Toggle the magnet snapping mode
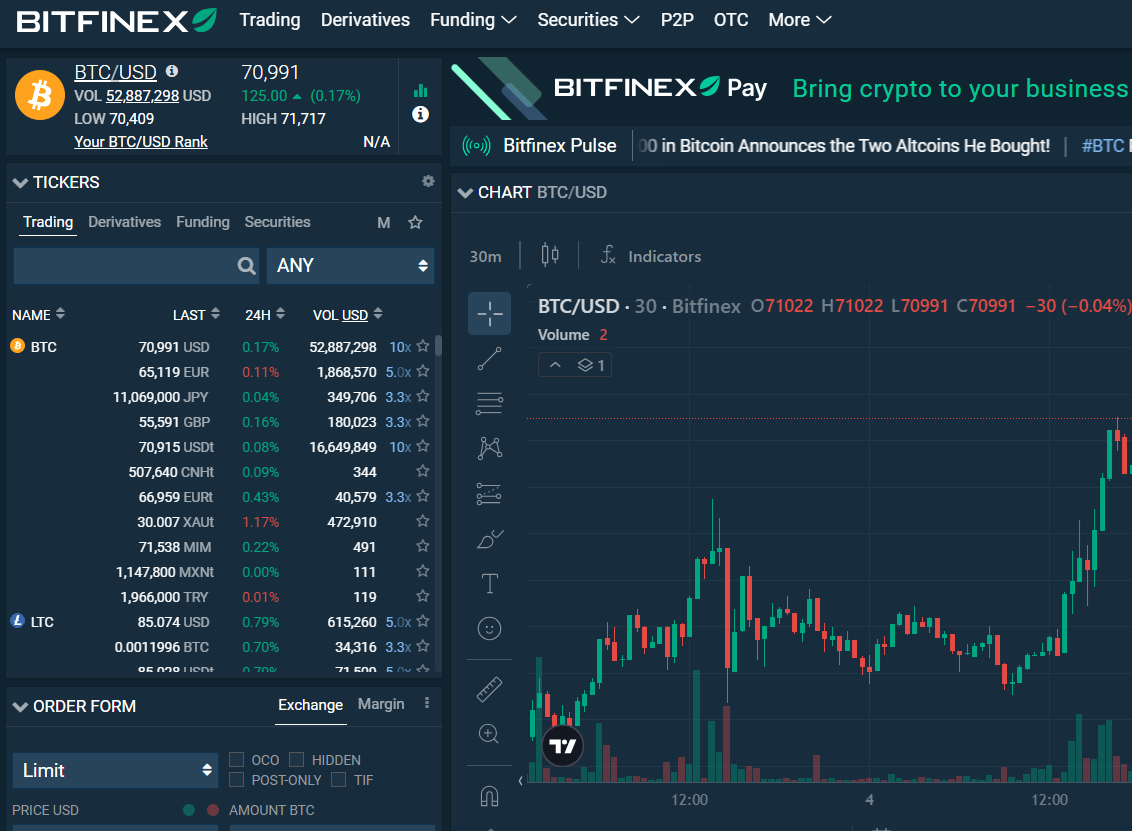1132x831 pixels. tap(489, 796)
